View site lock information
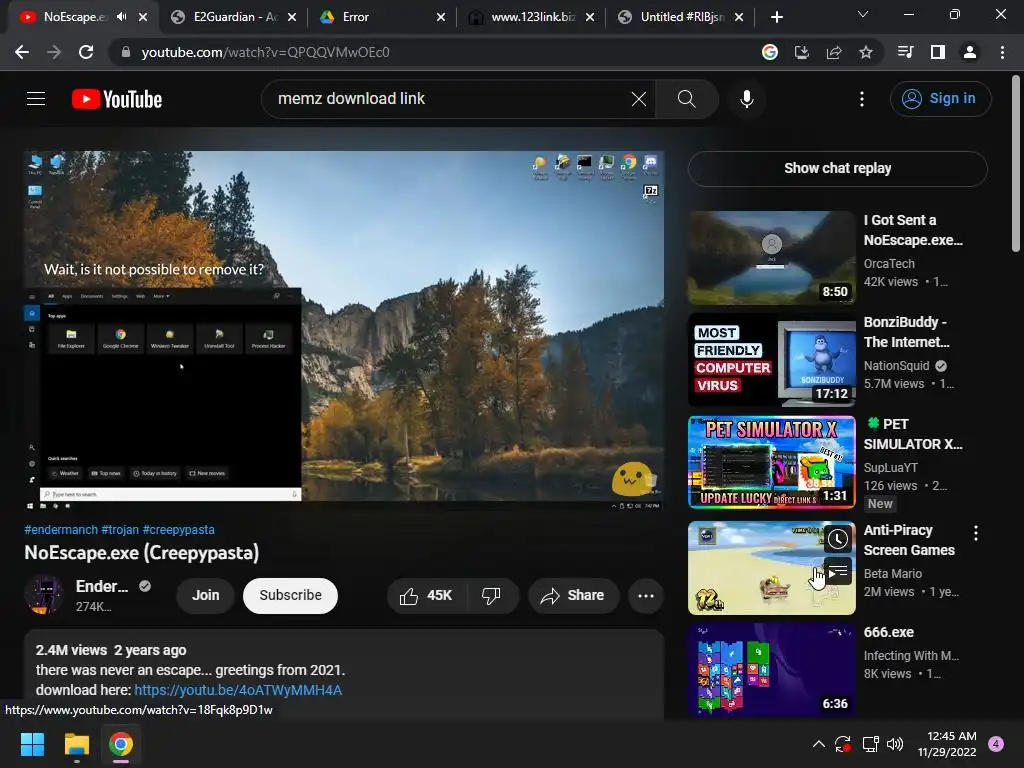 (125, 52)
